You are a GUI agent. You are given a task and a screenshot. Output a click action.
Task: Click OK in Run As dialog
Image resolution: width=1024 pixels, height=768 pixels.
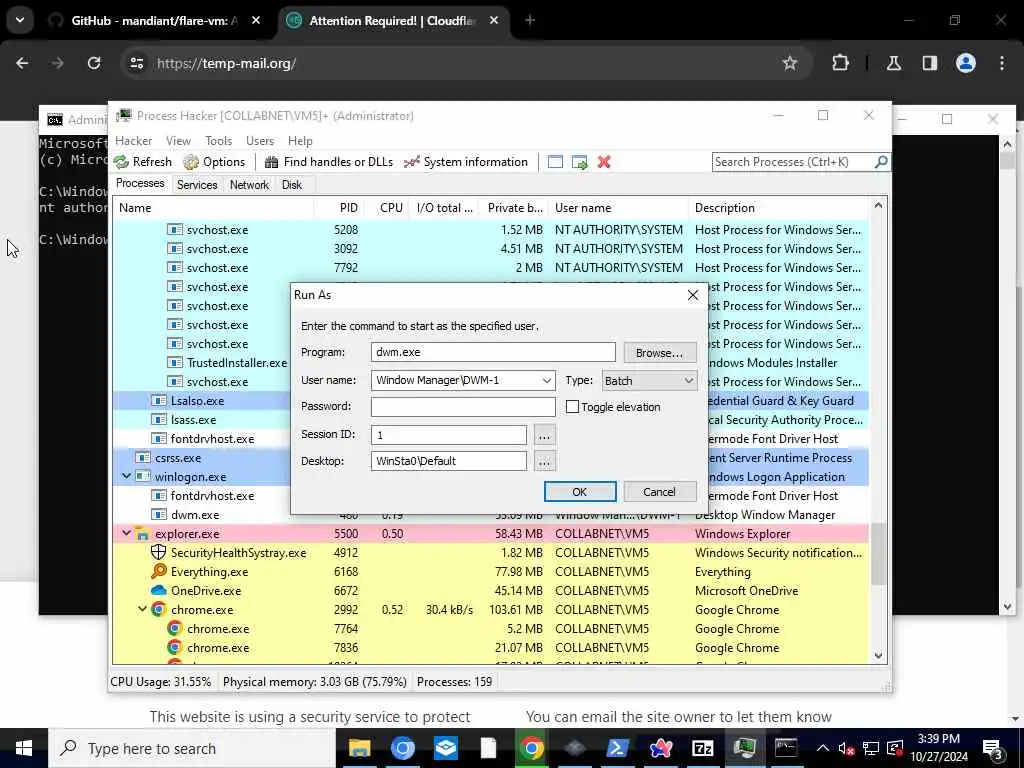pos(580,492)
